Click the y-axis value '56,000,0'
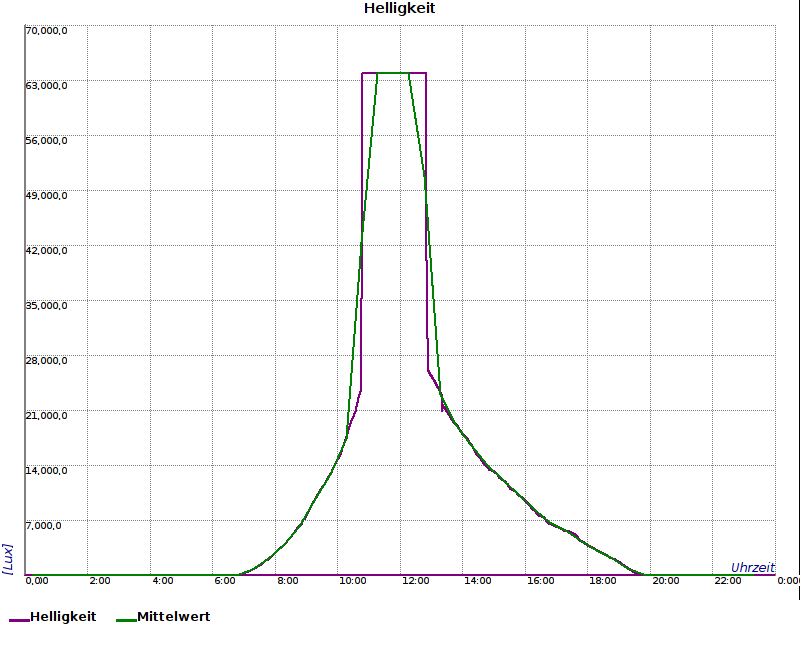 coord(46,141)
